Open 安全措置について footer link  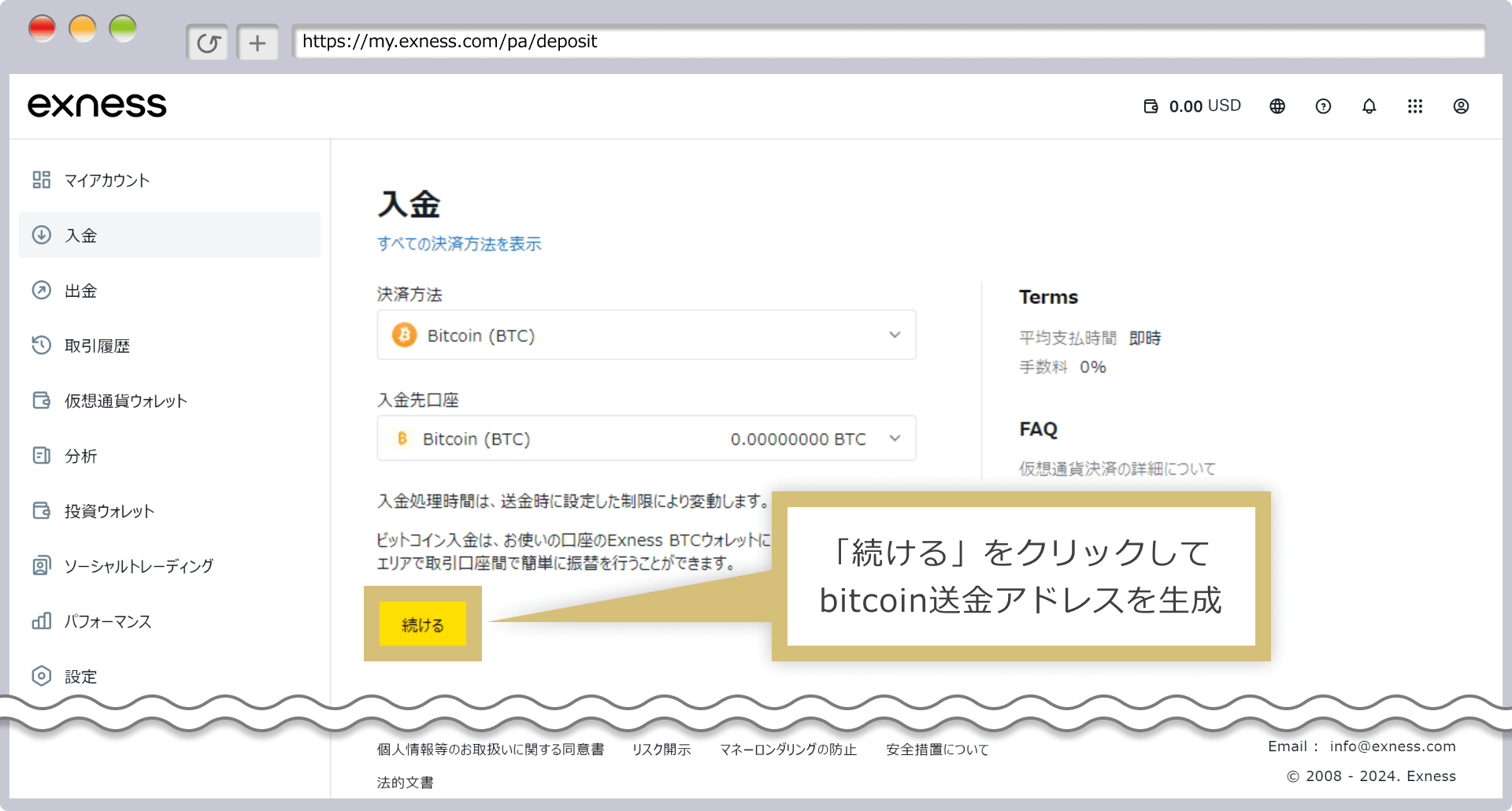pos(937,749)
